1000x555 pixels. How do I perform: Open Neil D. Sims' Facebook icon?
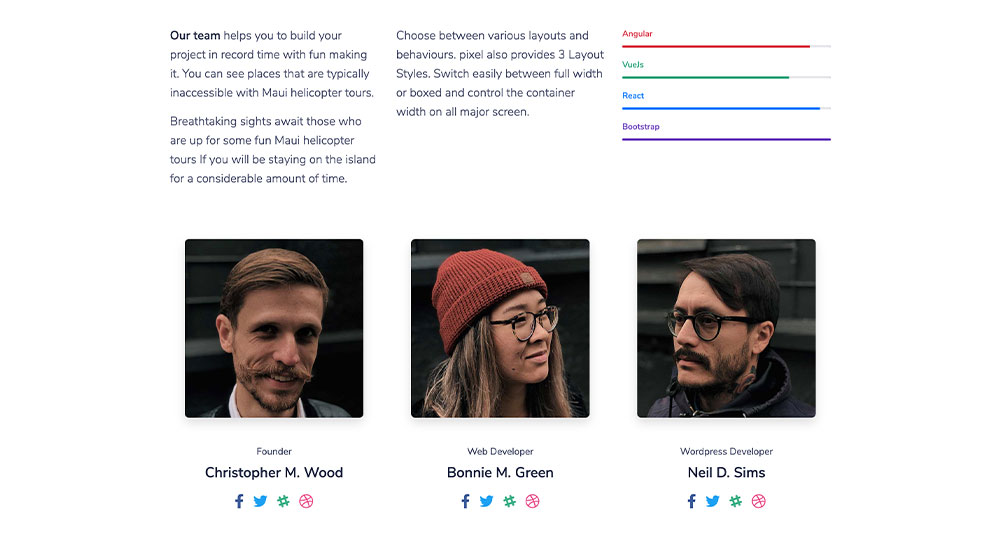691,501
